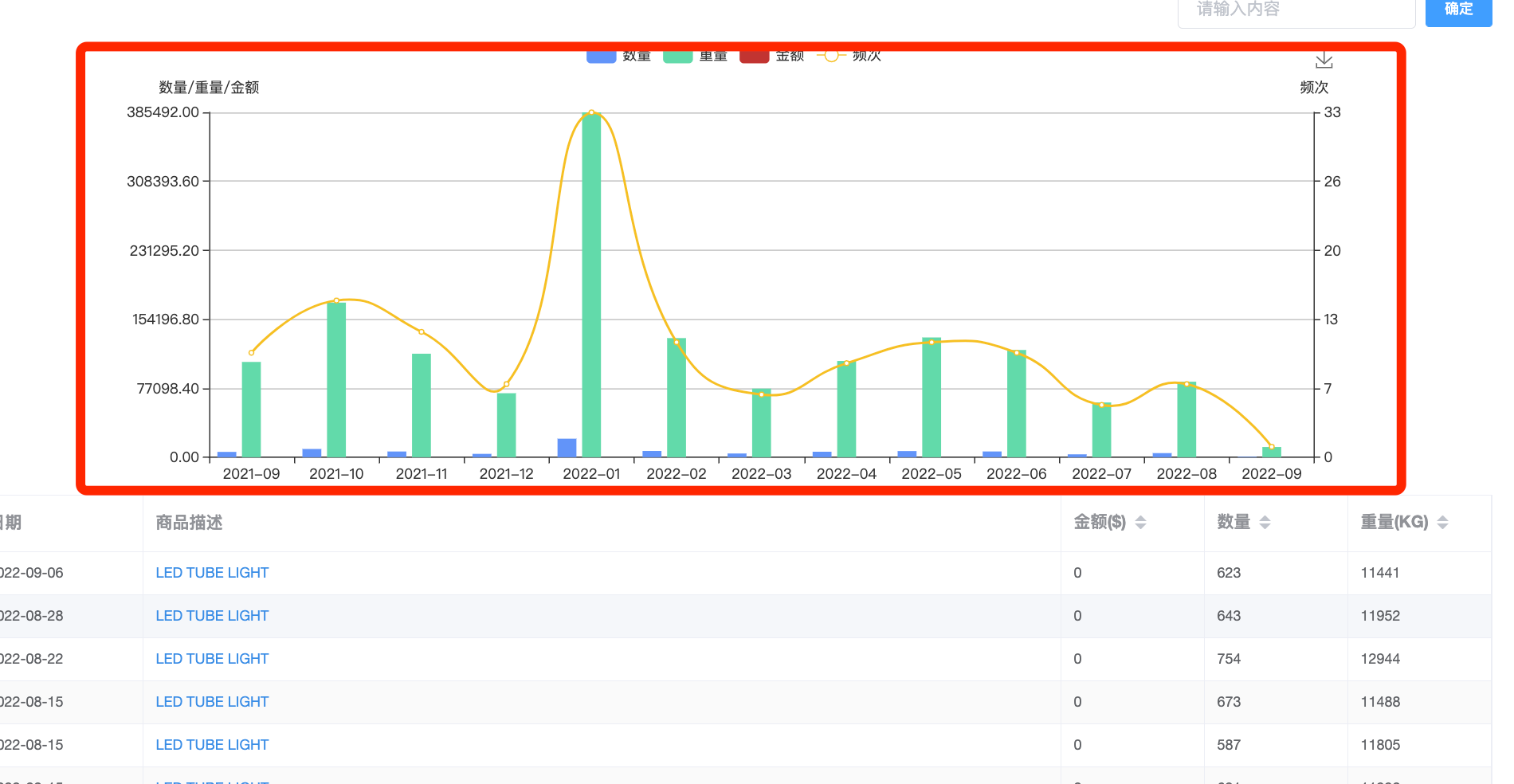The image size is (1514, 784).
Task: Sort by 数量 column arrows
Action: (x=1265, y=522)
